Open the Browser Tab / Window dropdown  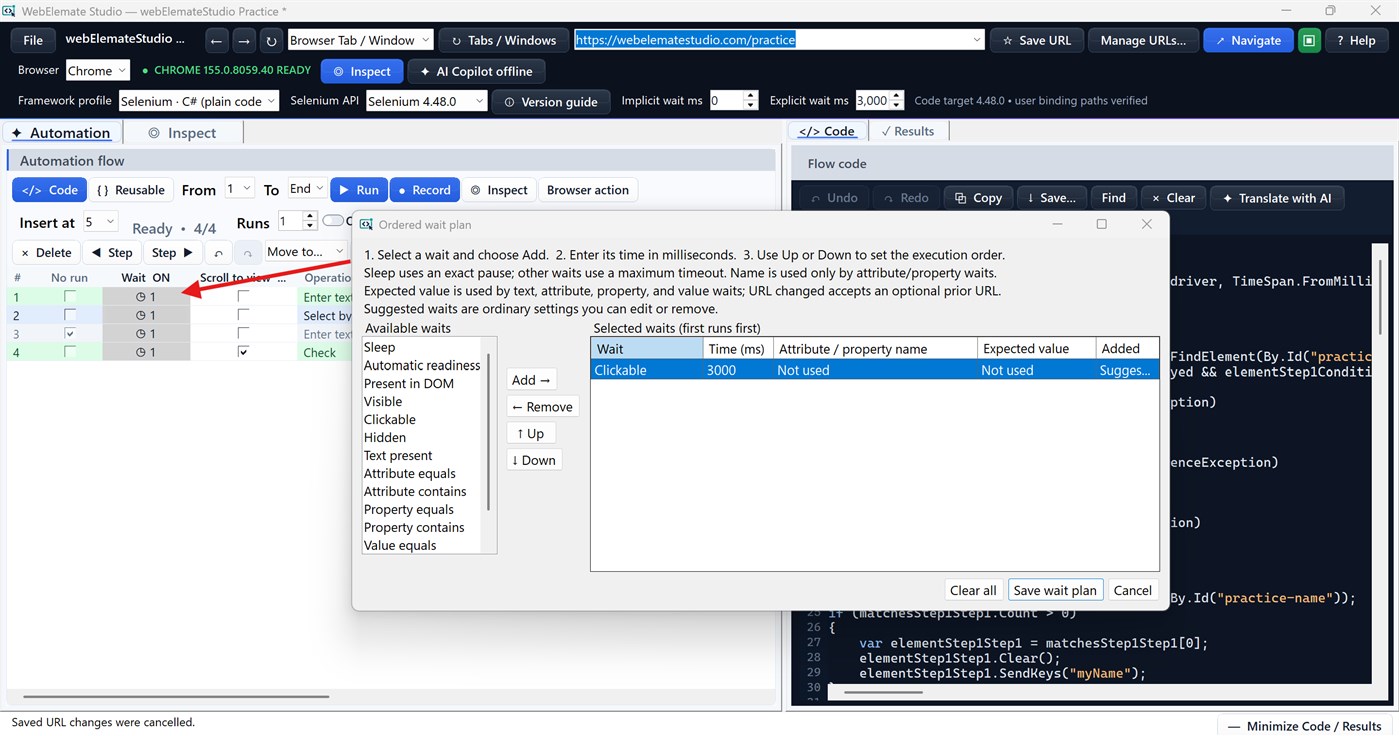point(360,41)
